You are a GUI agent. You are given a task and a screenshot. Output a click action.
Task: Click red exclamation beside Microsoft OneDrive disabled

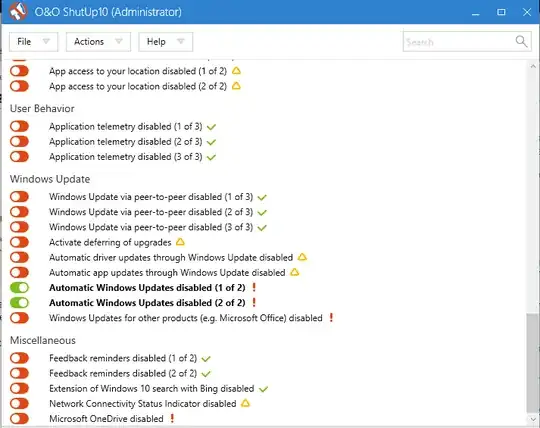click(x=172, y=418)
